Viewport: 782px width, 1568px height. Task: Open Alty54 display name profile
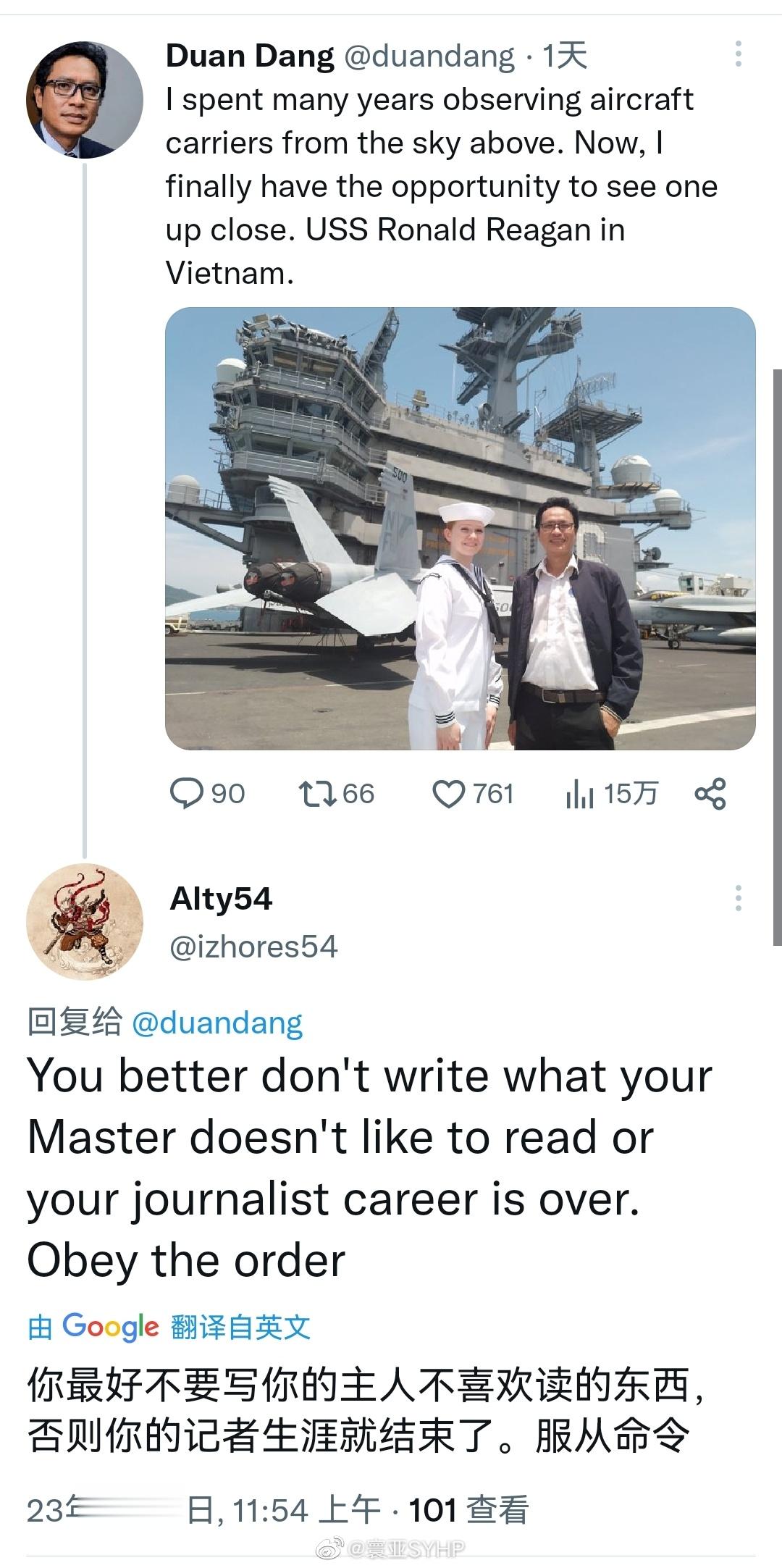[x=221, y=899]
